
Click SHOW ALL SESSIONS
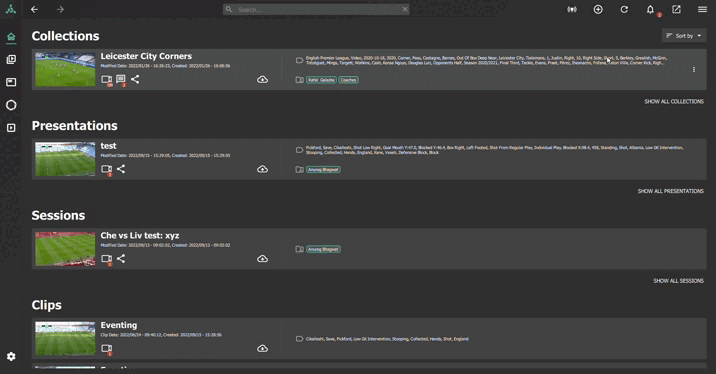[679, 281]
